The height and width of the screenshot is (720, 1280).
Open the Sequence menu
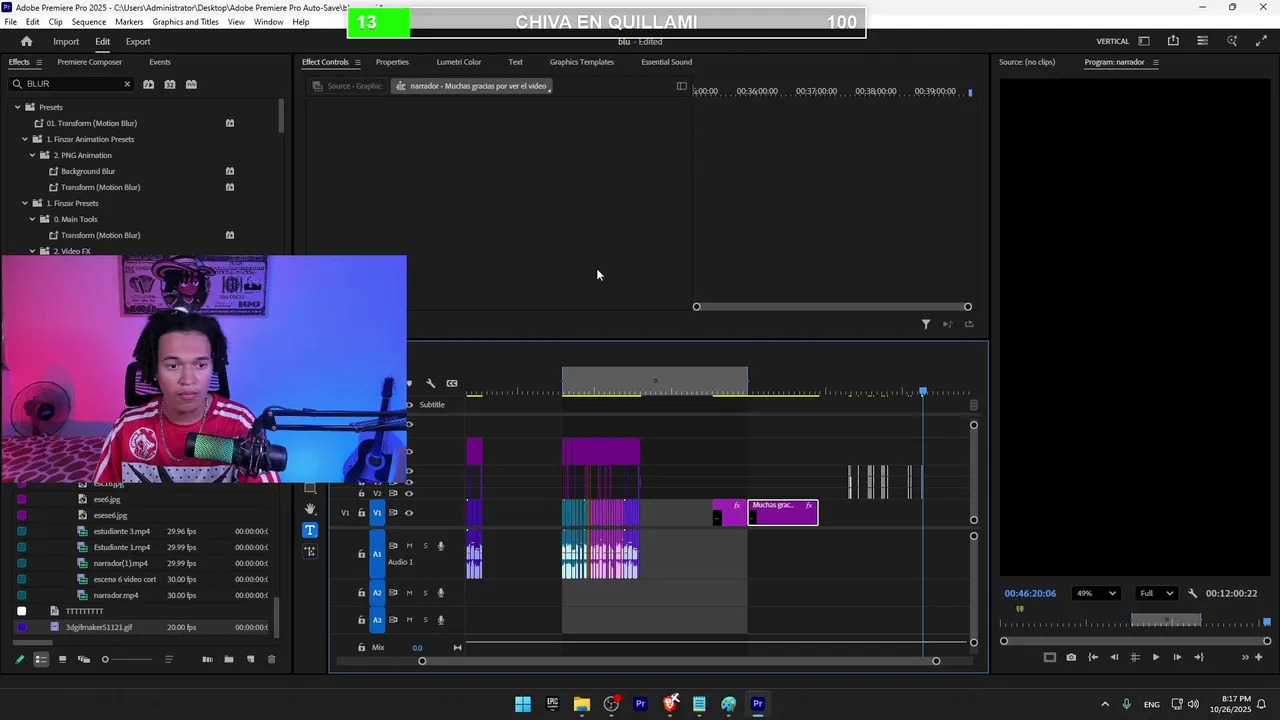[x=89, y=22]
